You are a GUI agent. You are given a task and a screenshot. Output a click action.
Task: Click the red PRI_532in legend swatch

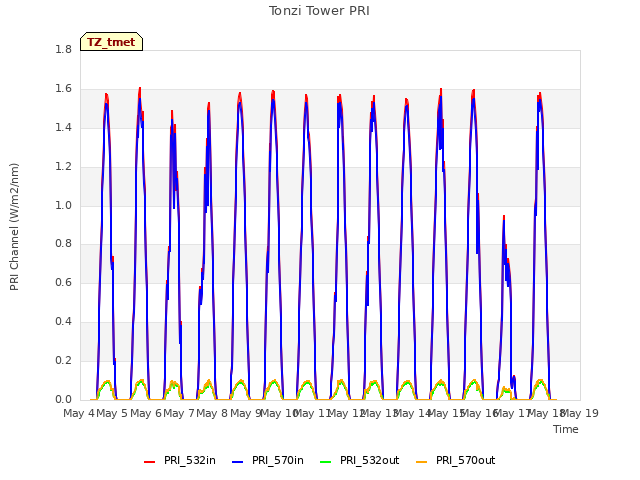[149, 462]
